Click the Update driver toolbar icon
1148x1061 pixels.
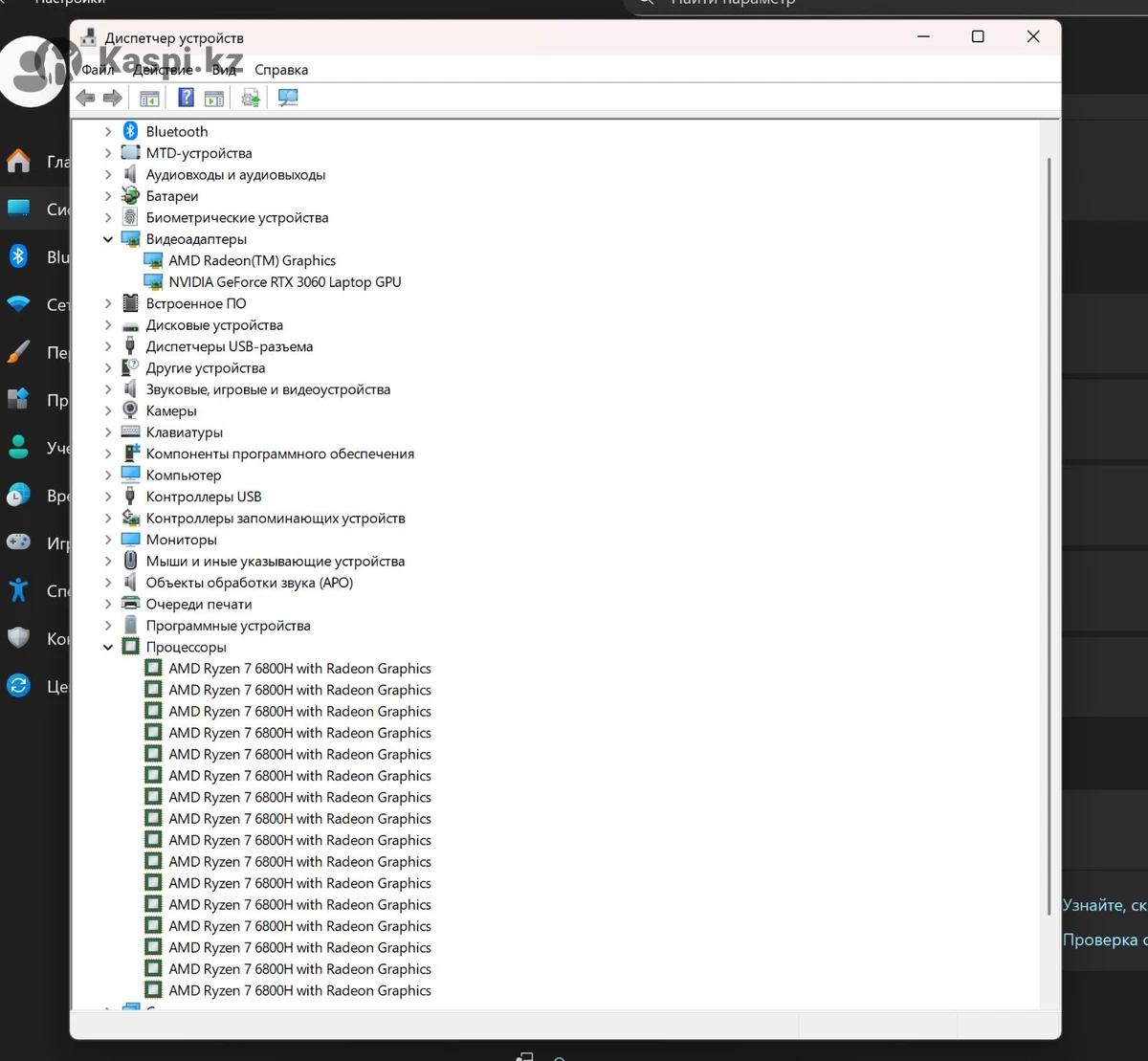(x=251, y=98)
